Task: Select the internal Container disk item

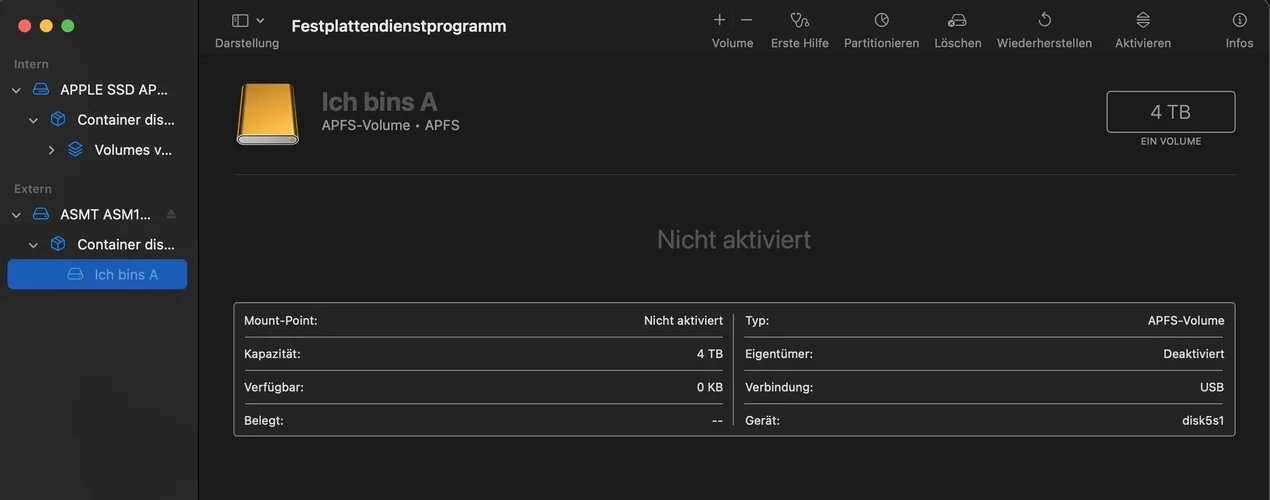Action: pyautogui.click(x=125, y=120)
